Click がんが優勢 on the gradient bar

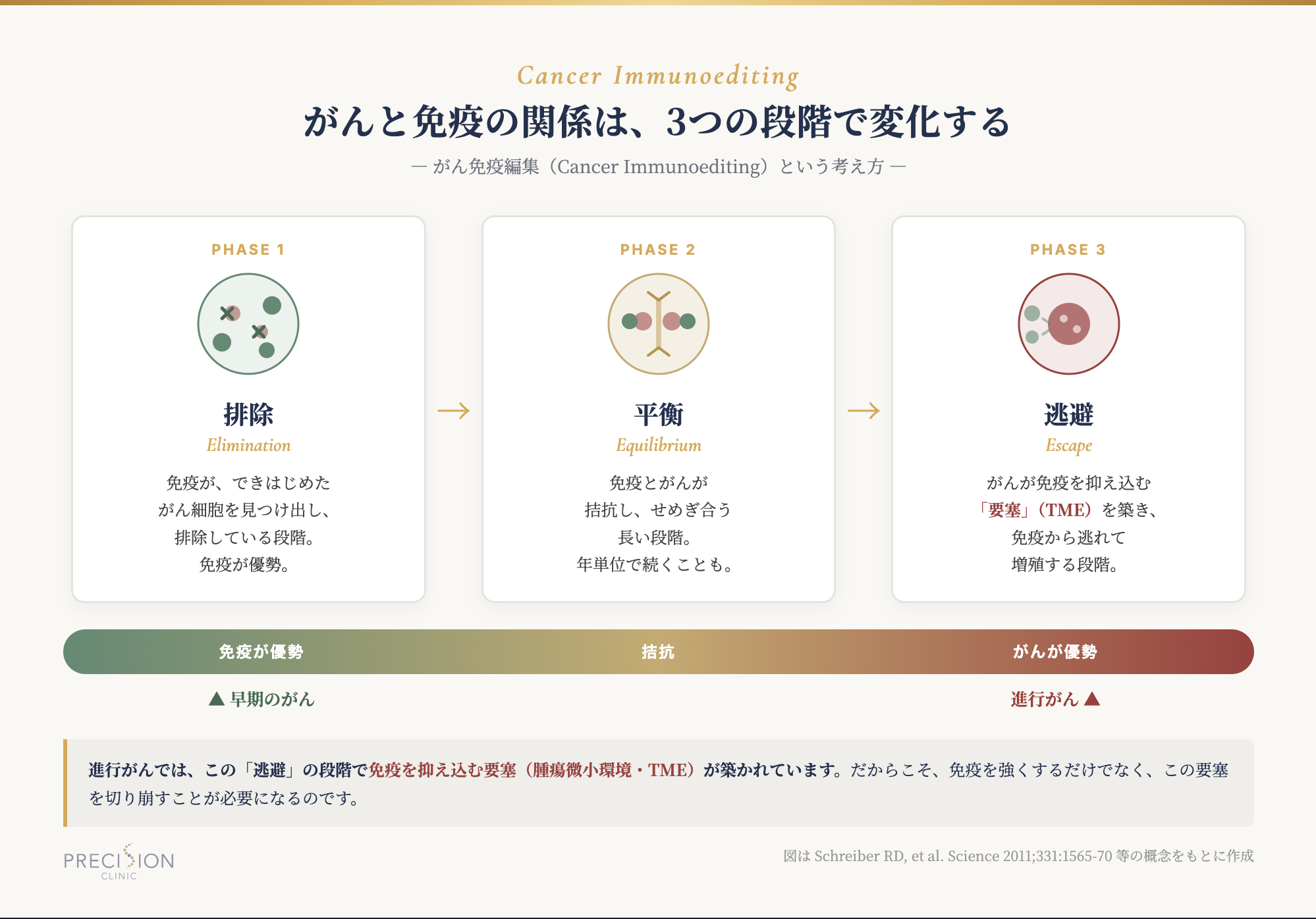(x=1055, y=652)
